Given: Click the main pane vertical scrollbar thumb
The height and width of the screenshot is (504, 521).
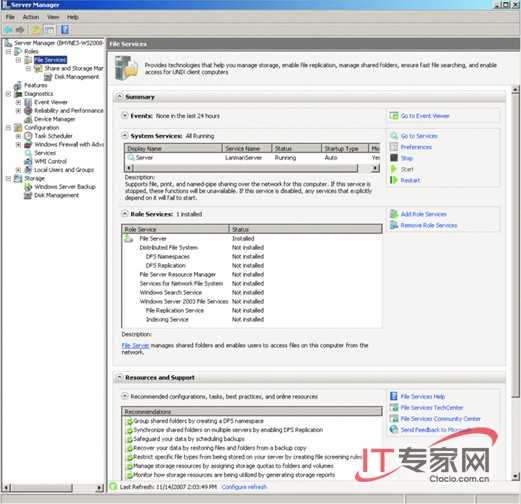Looking at the screenshot, I should click(515, 245).
